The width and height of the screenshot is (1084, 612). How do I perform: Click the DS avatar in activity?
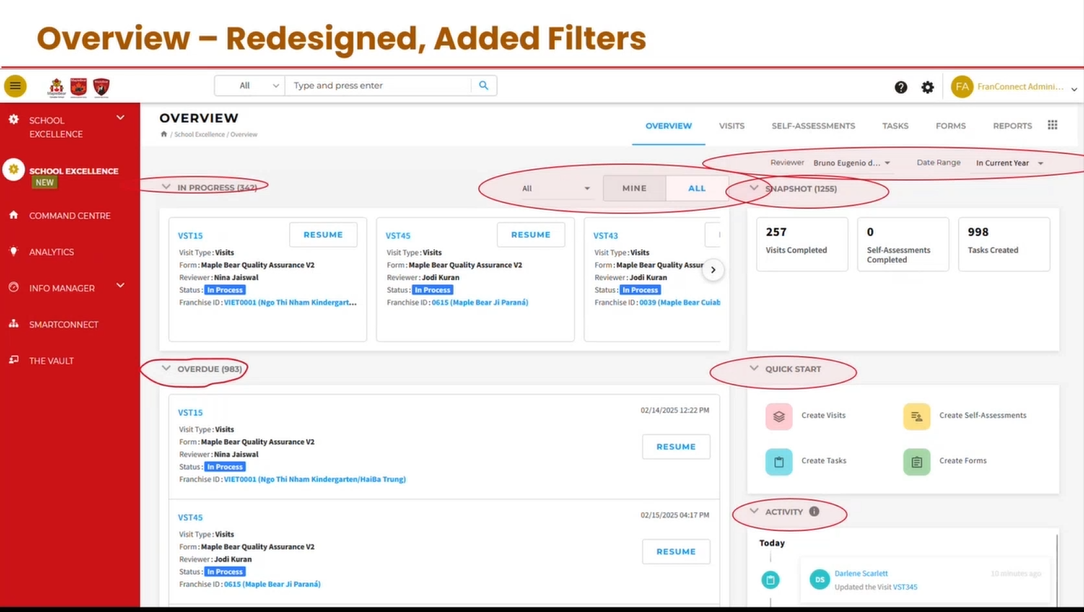pos(819,579)
